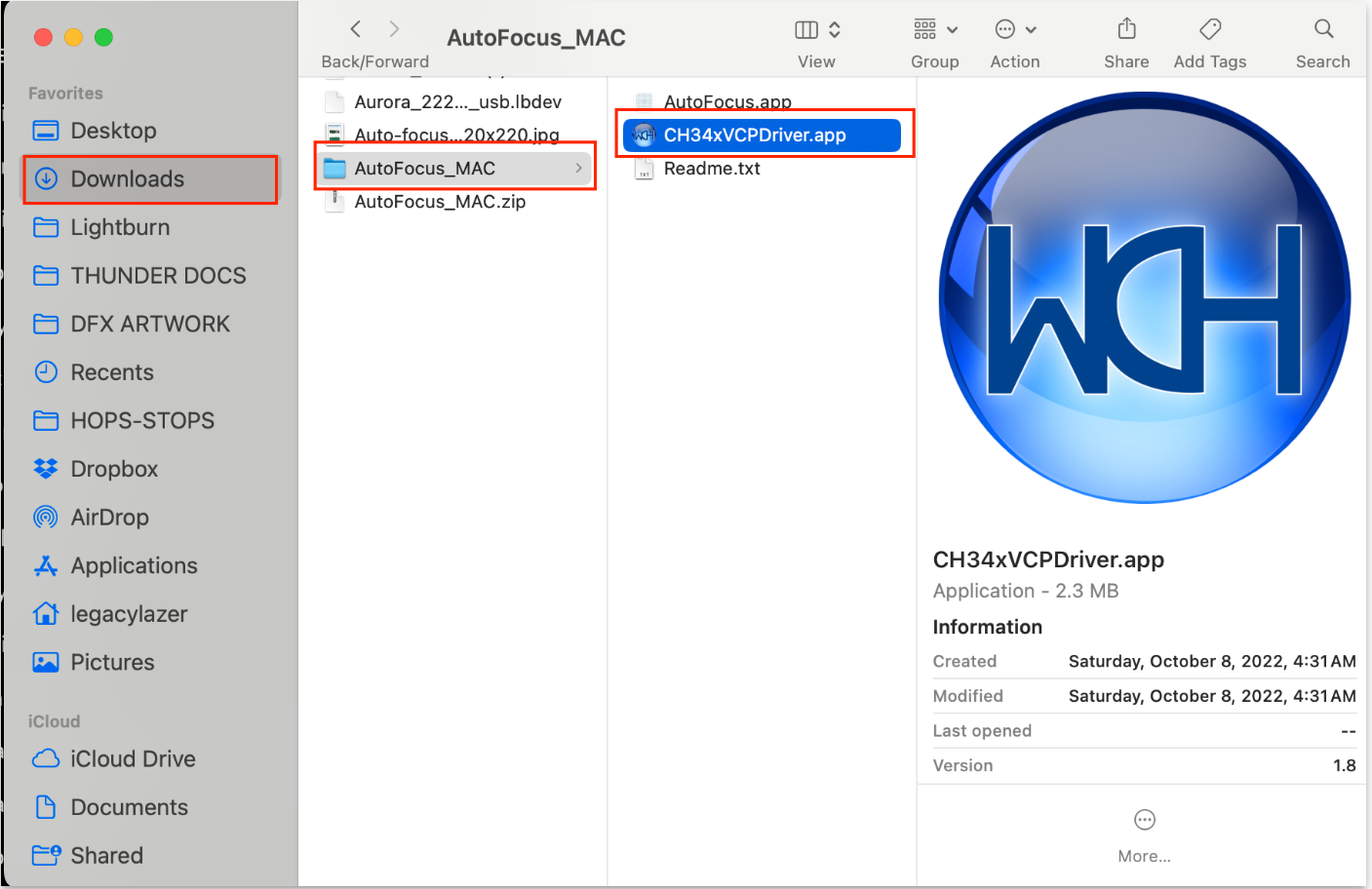This screenshot has height=889, width=1372.
Task: Click the Lightburn folder icon
Action: coord(46,227)
